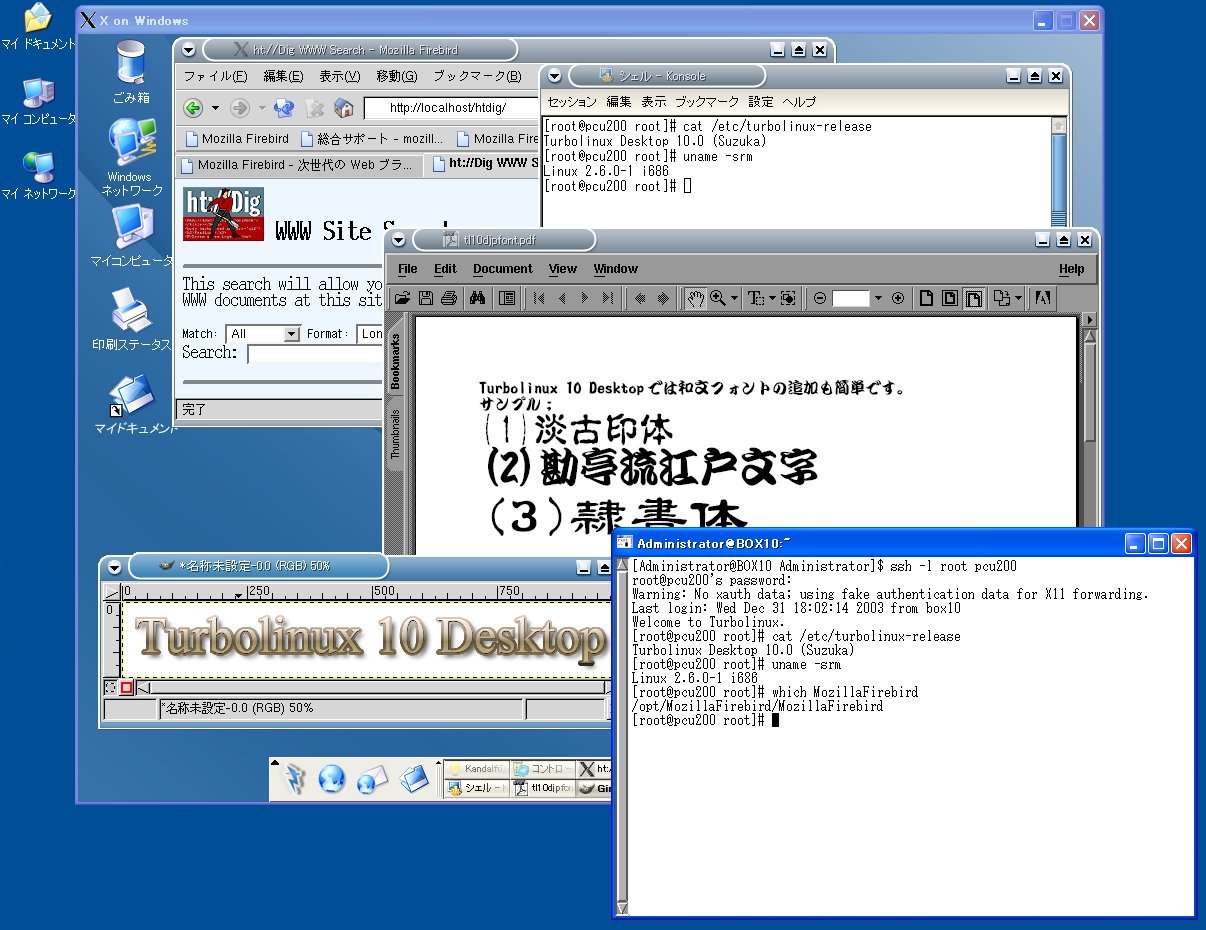The width and height of the screenshot is (1206, 930).
Task: Click green Back arrow in Firebird
Action: [192, 108]
